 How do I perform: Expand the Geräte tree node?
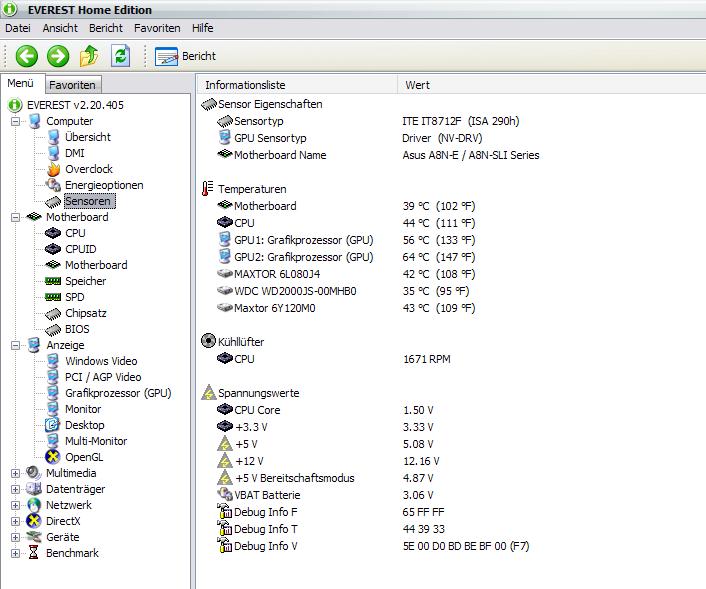tap(15, 537)
